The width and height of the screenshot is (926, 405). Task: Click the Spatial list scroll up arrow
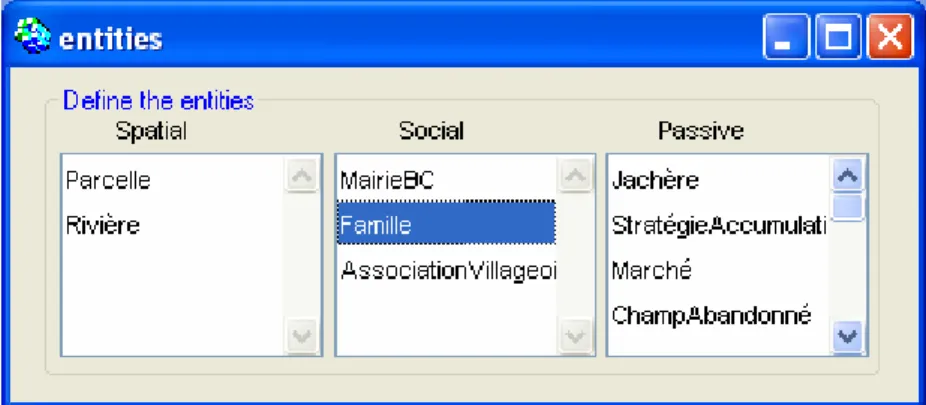(x=302, y=175)
